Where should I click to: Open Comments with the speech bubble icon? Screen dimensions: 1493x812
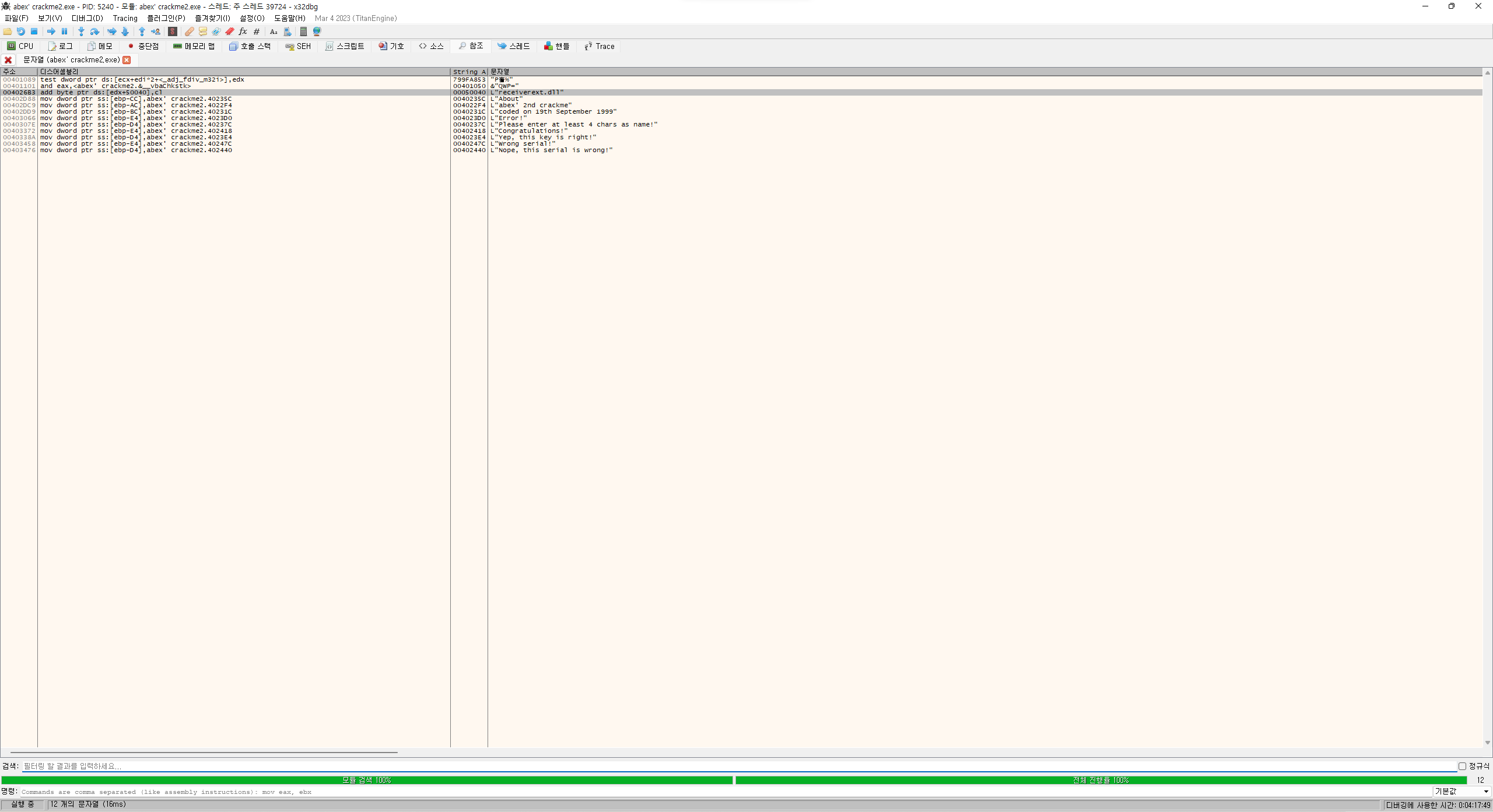203,31
